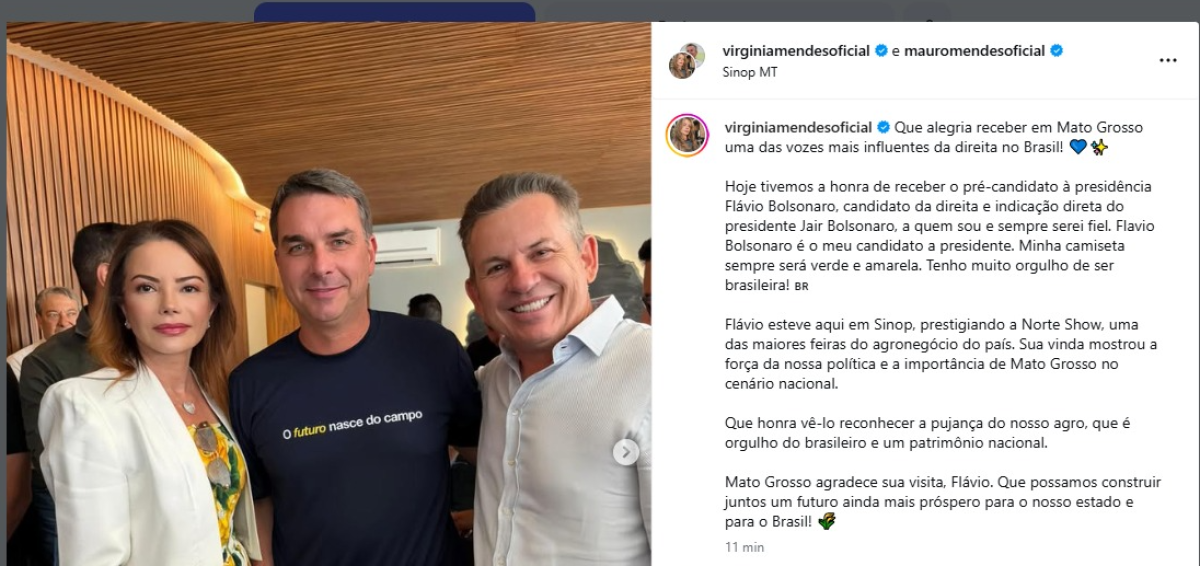Open the three-dot more options menu
This screenshot has width=1200, height=566.
tap(1167, 61)
